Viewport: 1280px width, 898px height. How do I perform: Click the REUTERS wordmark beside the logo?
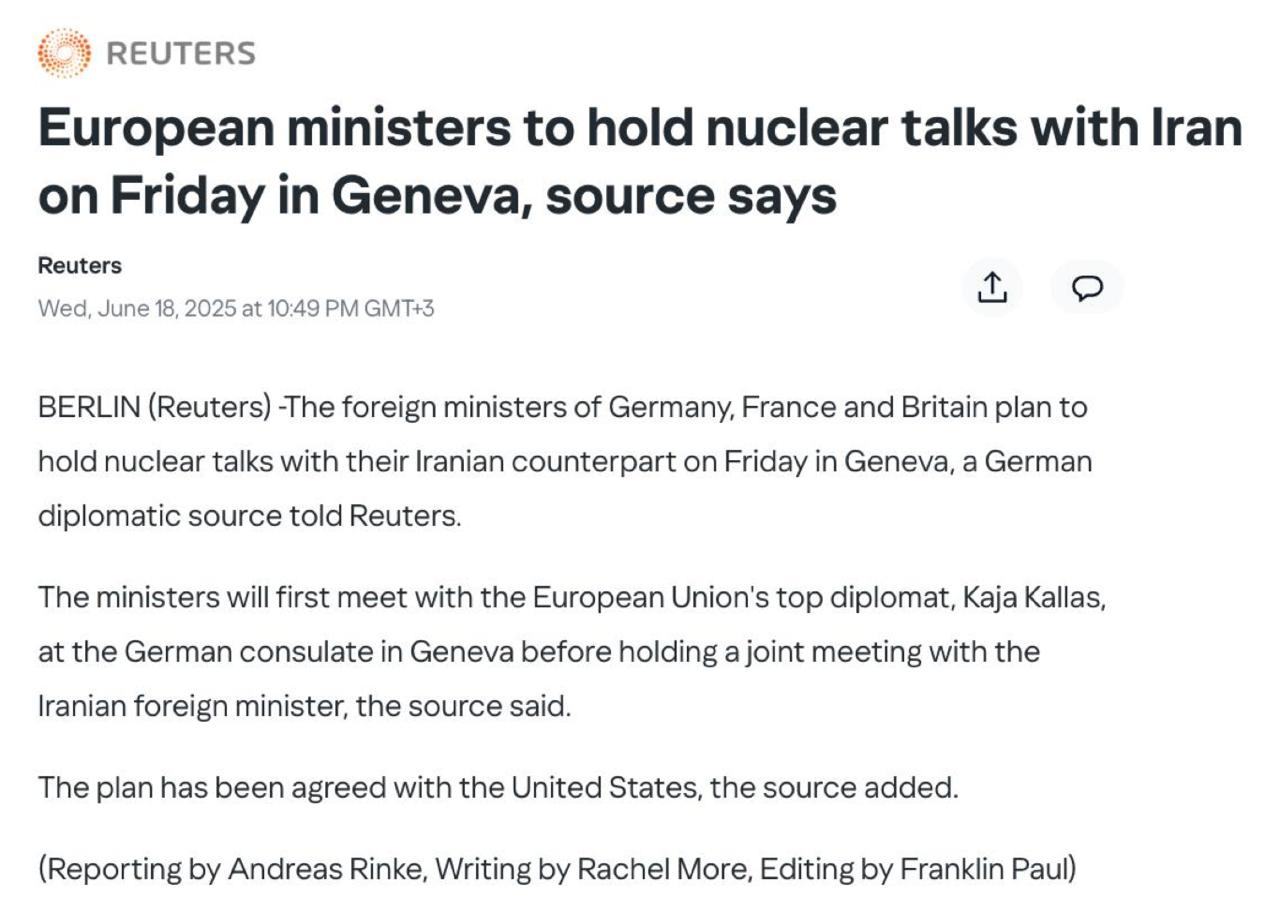[180, 53]
